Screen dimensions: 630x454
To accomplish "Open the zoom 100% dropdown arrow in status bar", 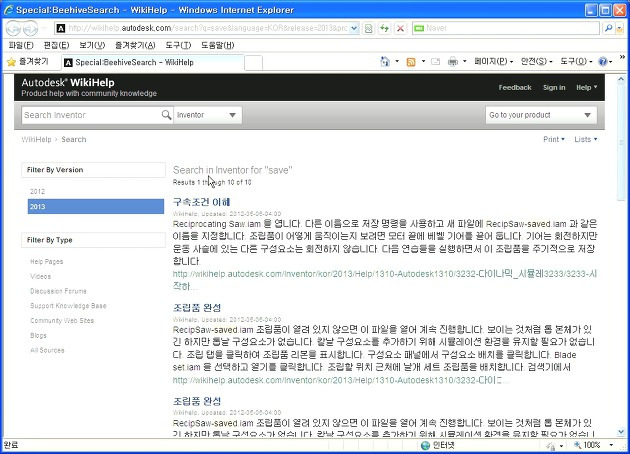I will 611,445.
